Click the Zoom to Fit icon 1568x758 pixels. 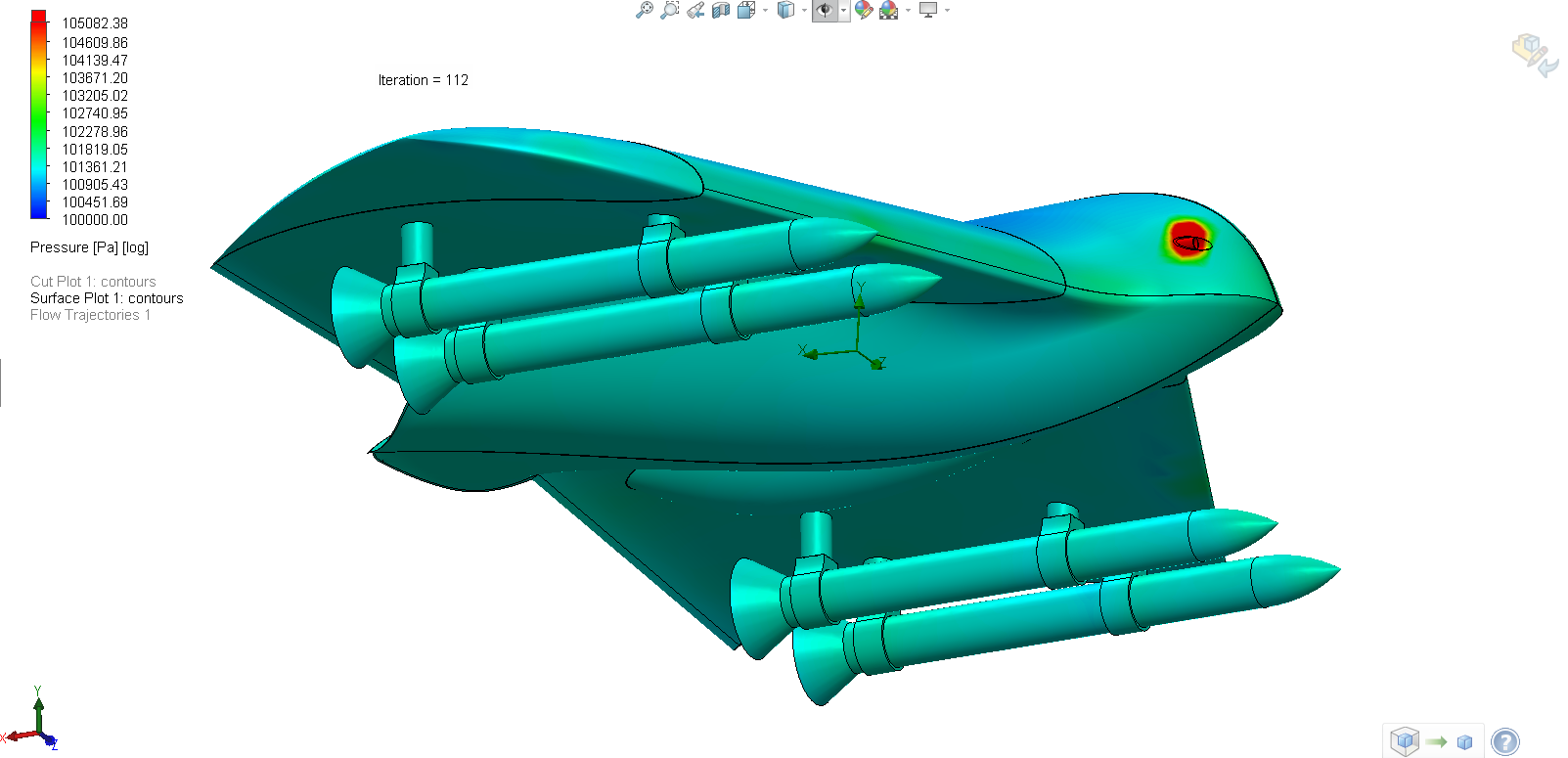pyautogui.click(x=644, y=10)
